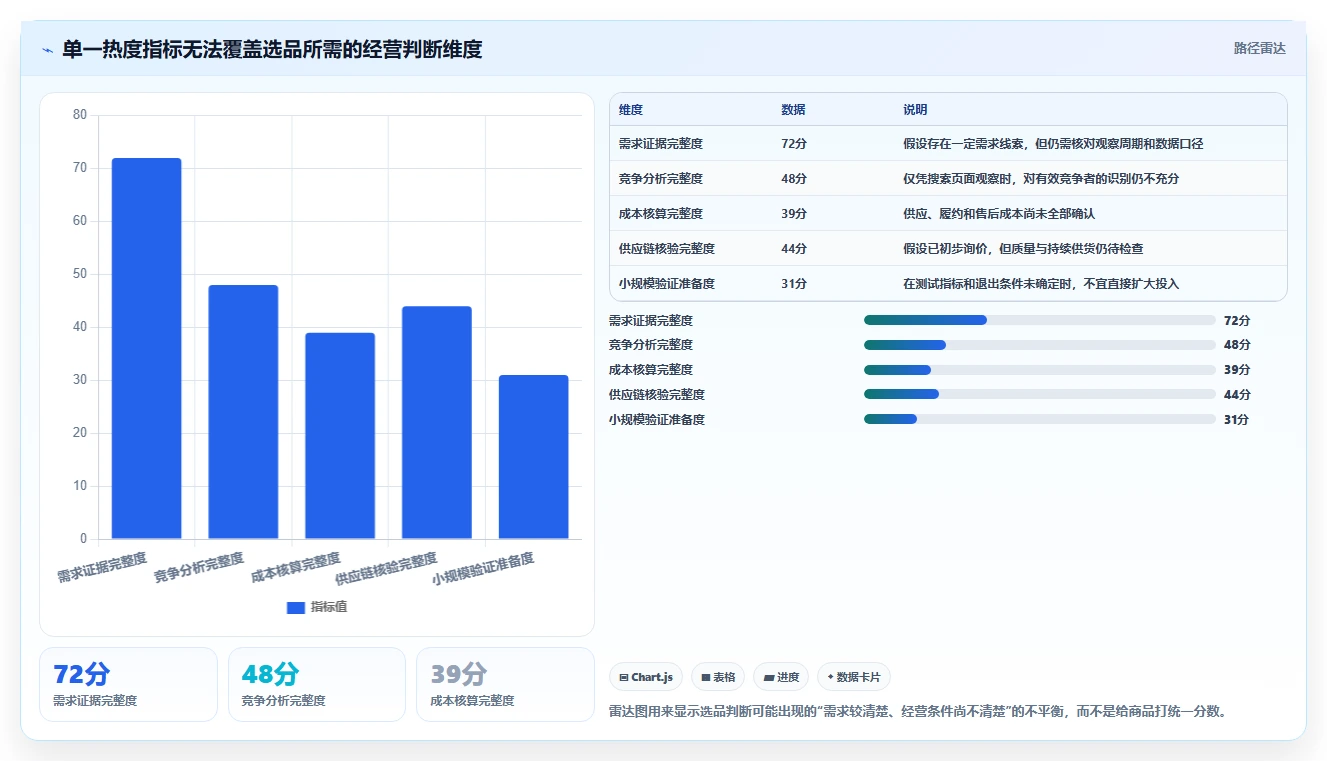
Task: Click the 维度 column header
Action: pyautogui.click(x=631, y=109)
